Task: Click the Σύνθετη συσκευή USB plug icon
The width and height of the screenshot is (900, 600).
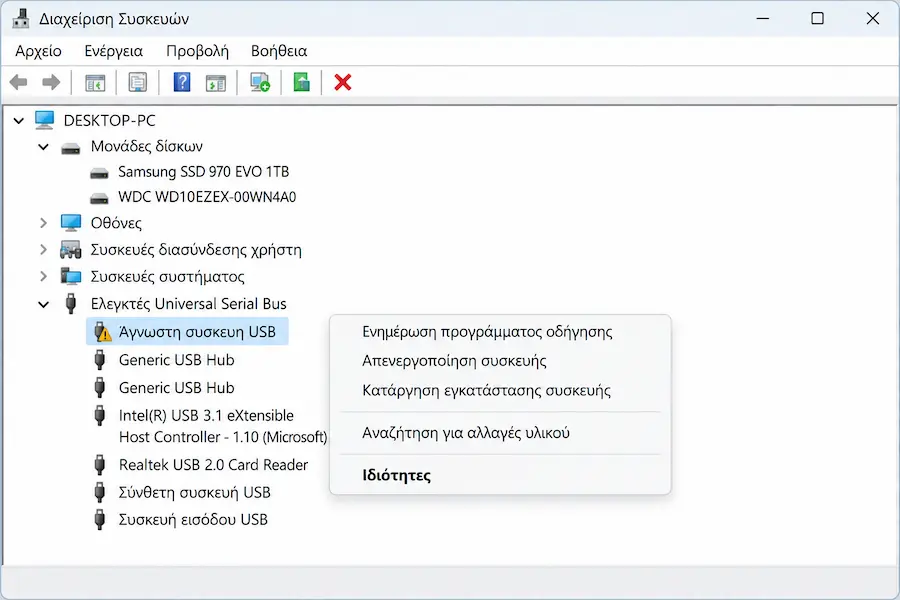Action: (100, 492)
